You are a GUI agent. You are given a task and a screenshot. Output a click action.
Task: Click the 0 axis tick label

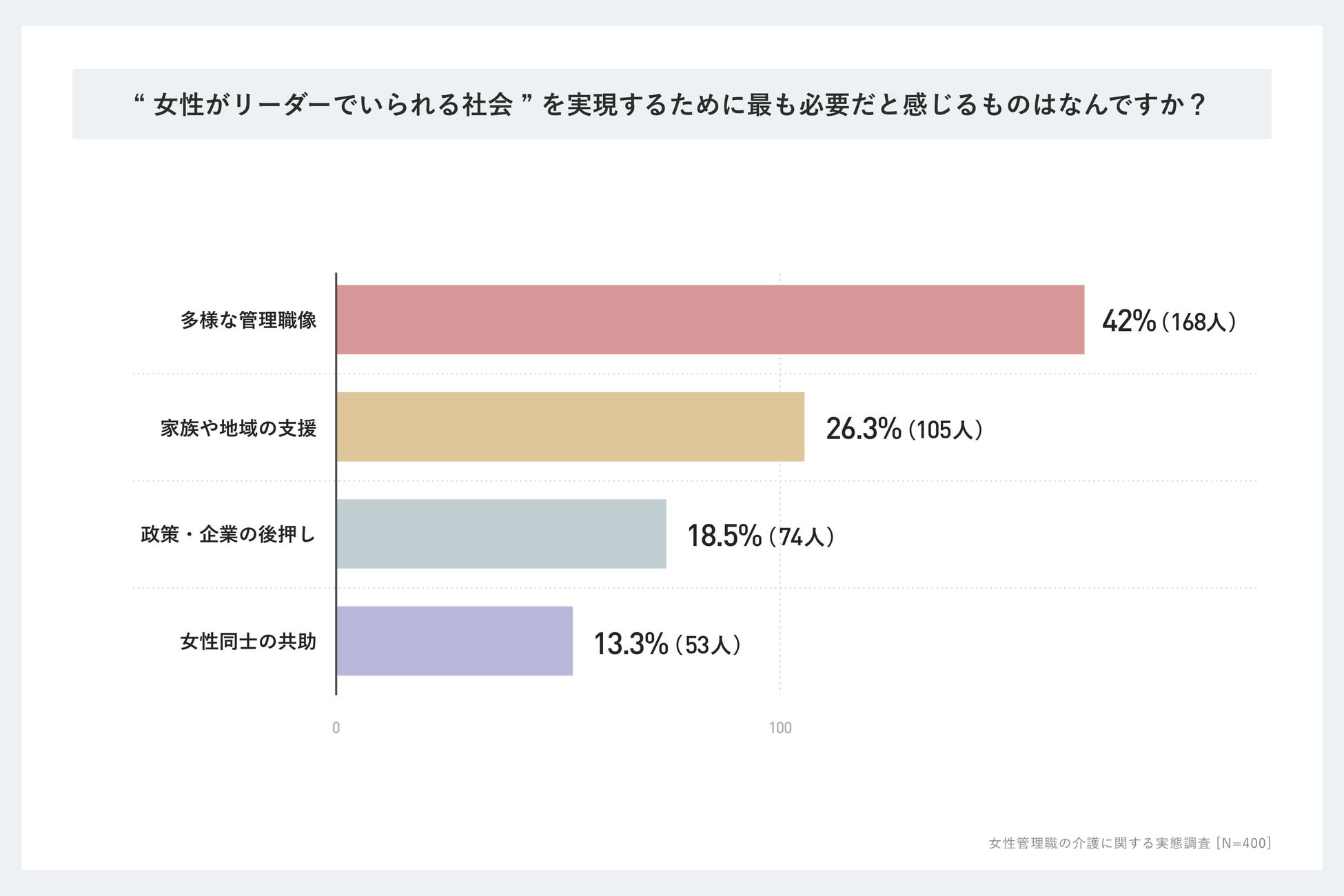point(336,728)
